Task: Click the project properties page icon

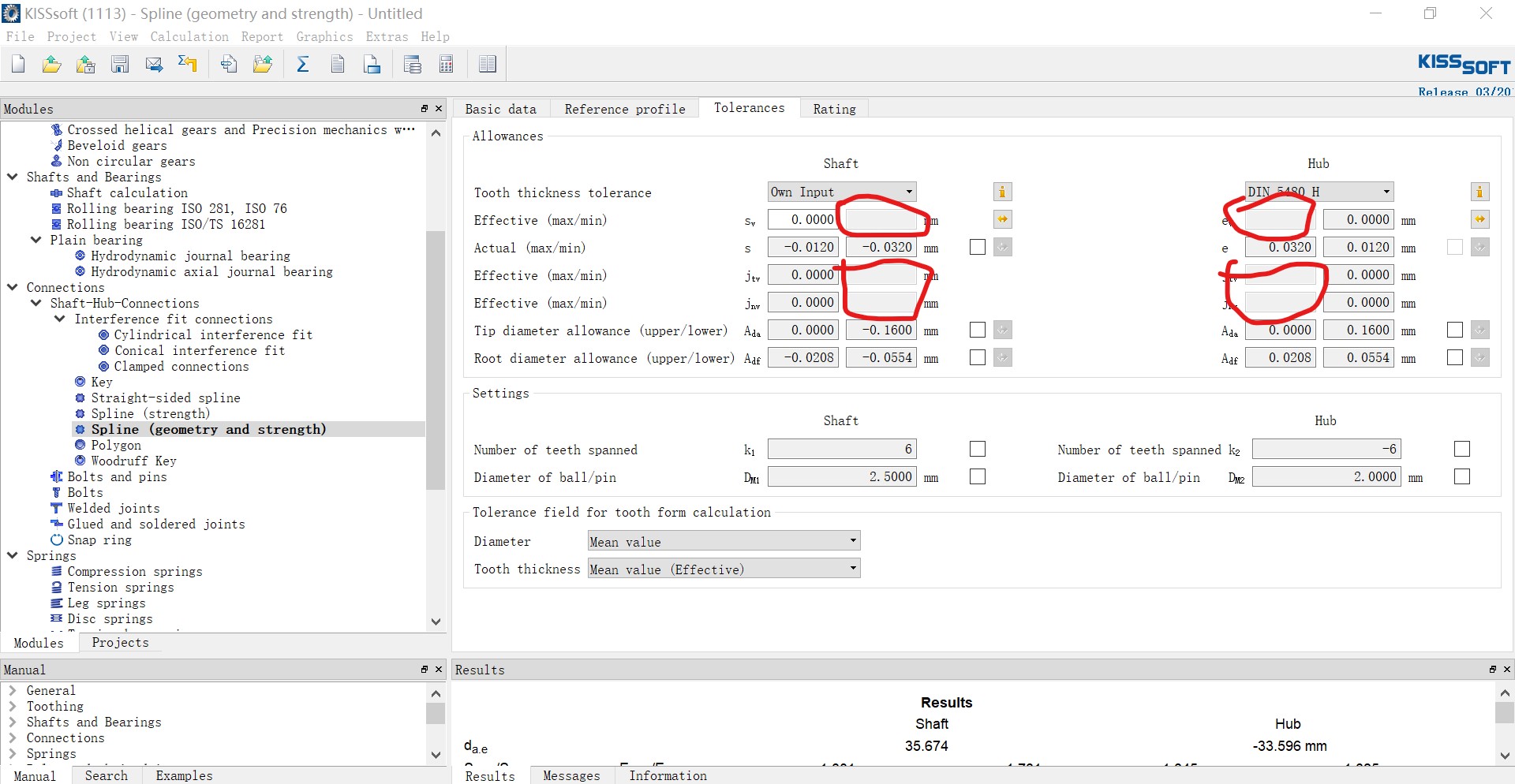Action: (x=229, y=64)
